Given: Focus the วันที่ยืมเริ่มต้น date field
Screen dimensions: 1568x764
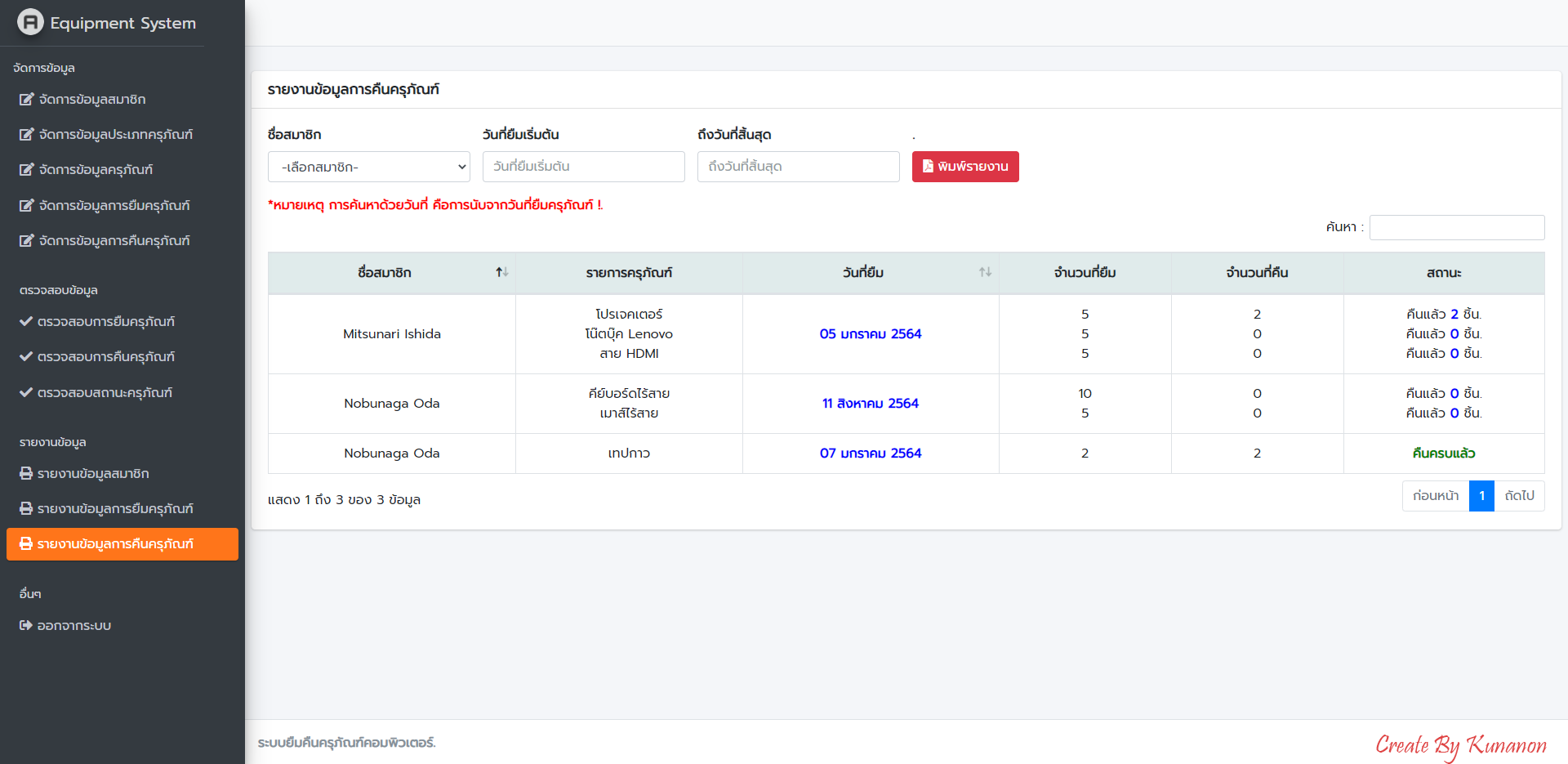Looking at the screenshot, I should 583,167.
